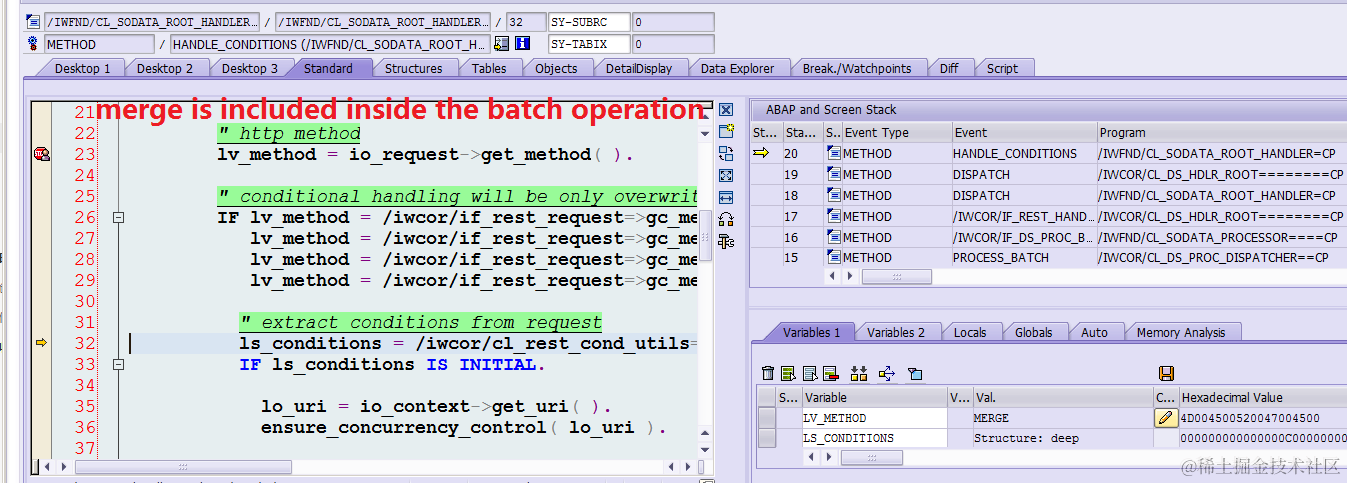This screenshot has height=483, width=1347.
Task: Open the Data Explorer tab
Action: click(737, 68)
